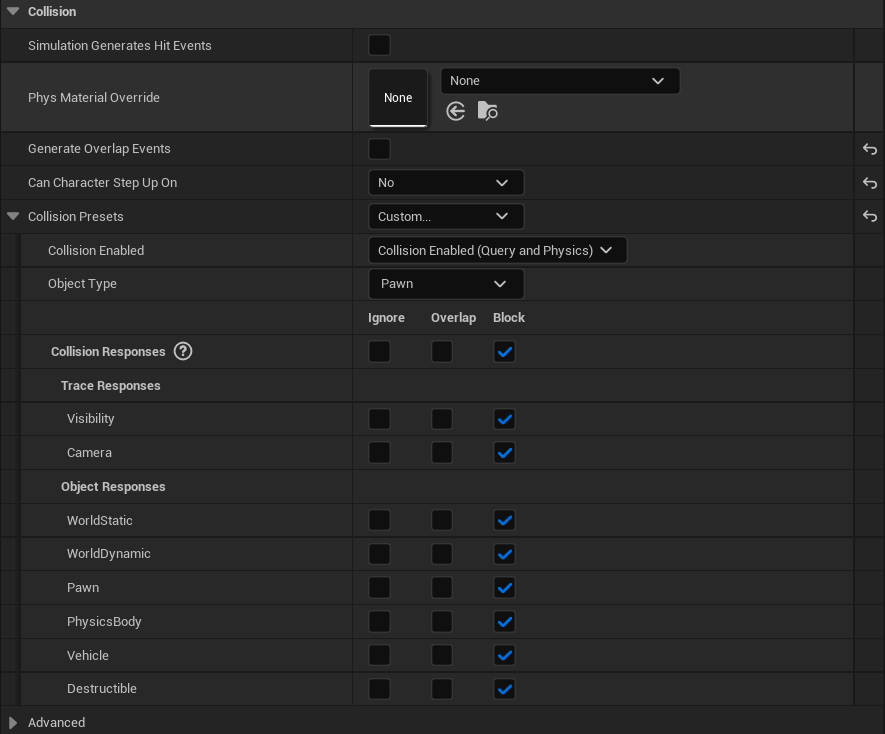This screenshot has width=885, height=734.
Task: Set Camera trace response to Overlap
Action: 442,452
